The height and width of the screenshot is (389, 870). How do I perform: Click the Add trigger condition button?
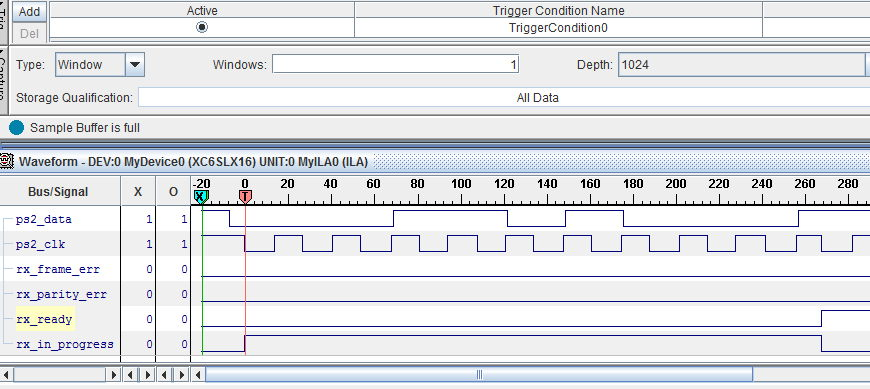point(29,11)
